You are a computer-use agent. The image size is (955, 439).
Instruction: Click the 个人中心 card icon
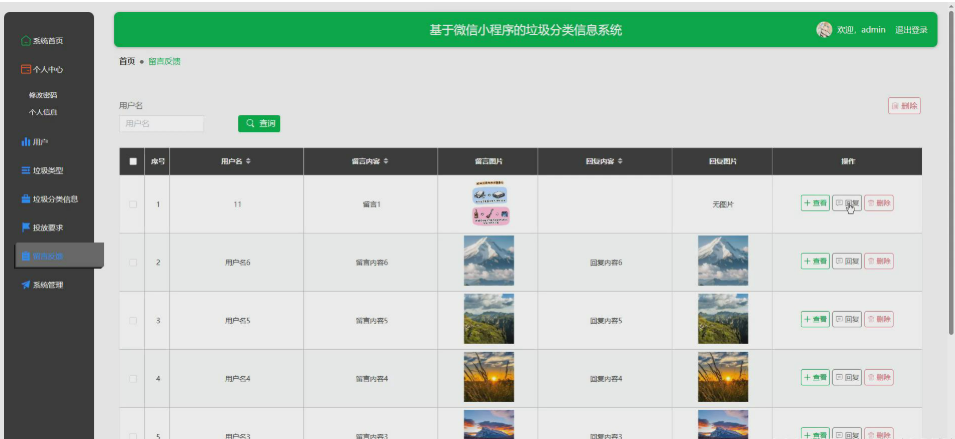click(x=26, y=69)
